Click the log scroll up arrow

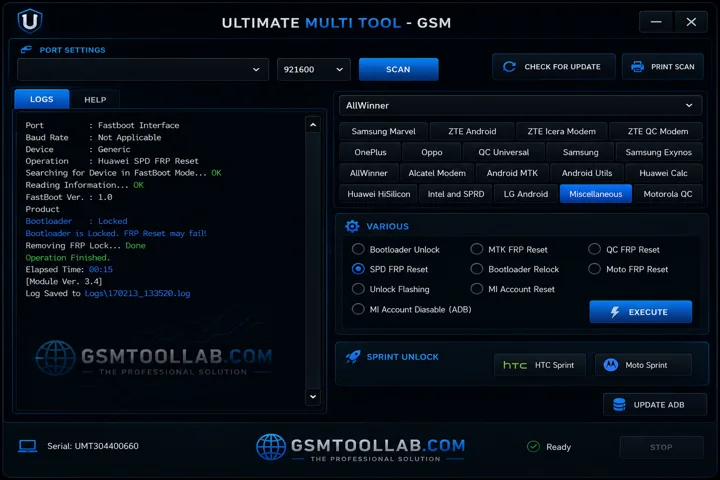tap(313, 125)
